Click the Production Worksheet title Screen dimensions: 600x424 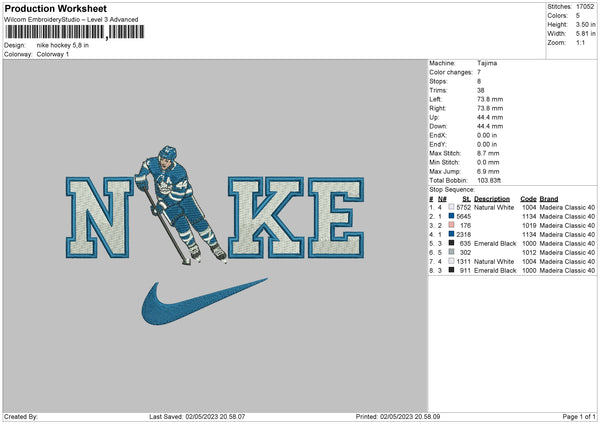tap(55, 8)
